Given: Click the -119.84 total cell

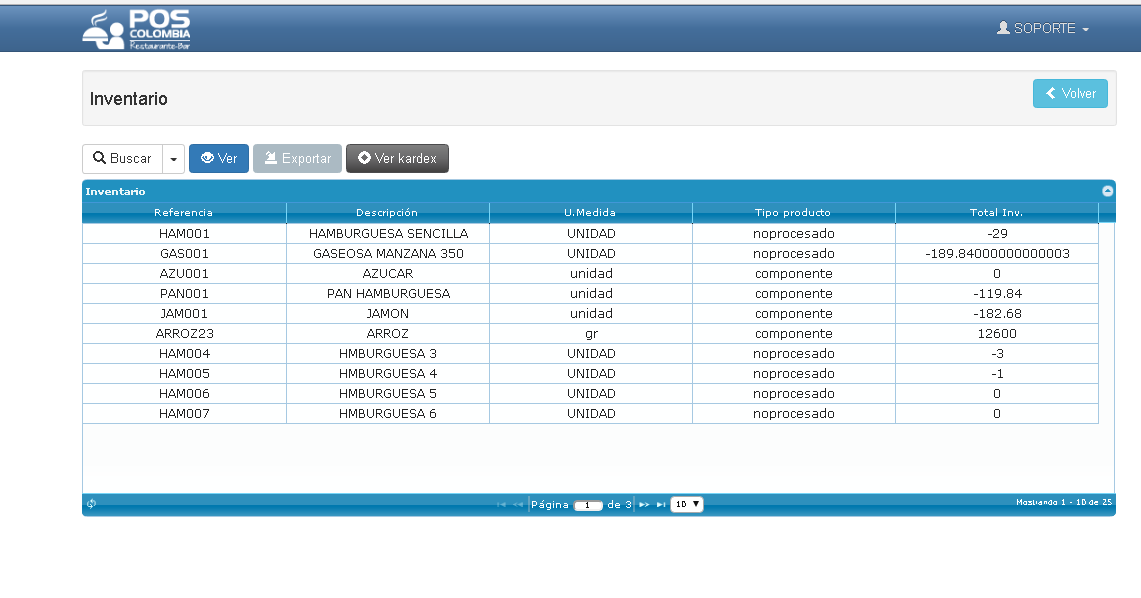Looking at the screenshot, I should tap(997, 294).
